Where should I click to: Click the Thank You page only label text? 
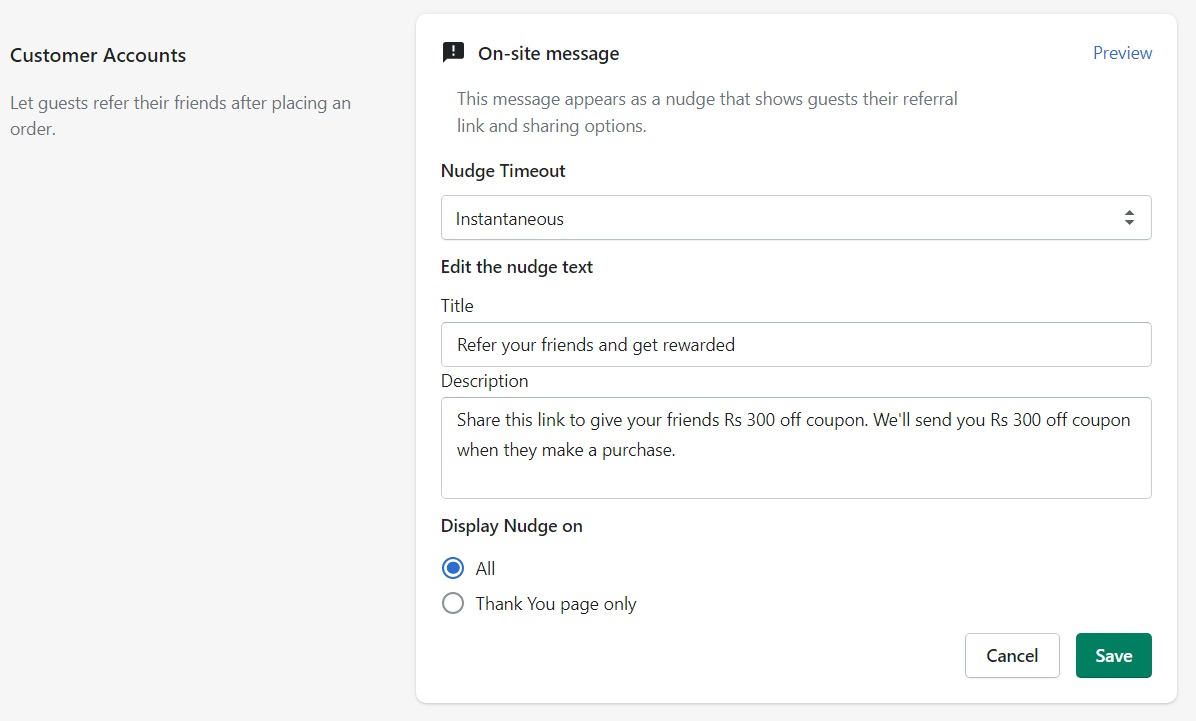point(556,604)
